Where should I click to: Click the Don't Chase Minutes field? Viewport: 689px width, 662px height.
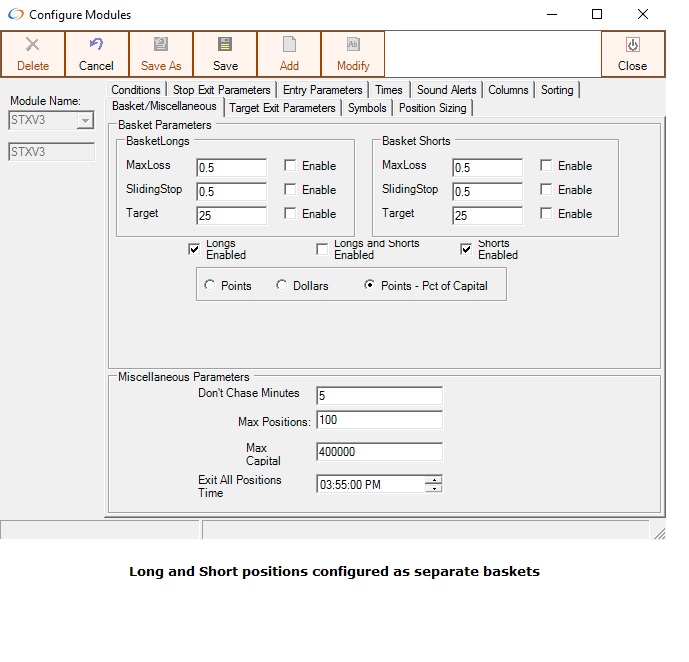(378, 396)
